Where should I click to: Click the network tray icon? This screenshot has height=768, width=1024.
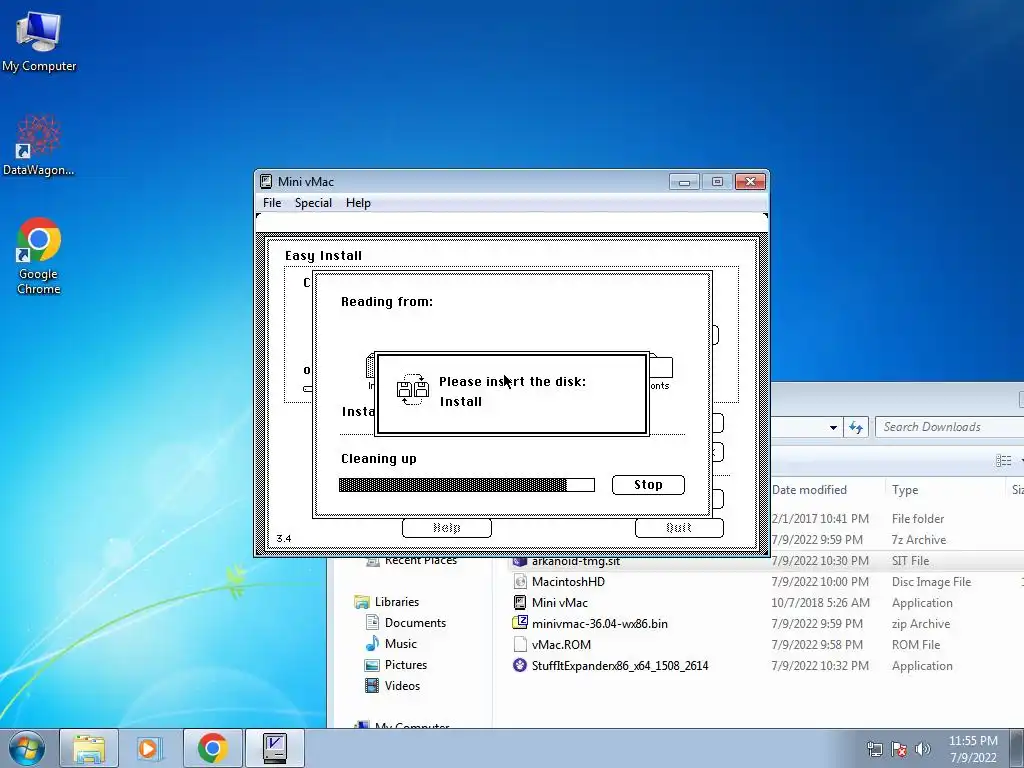[874, 749]
